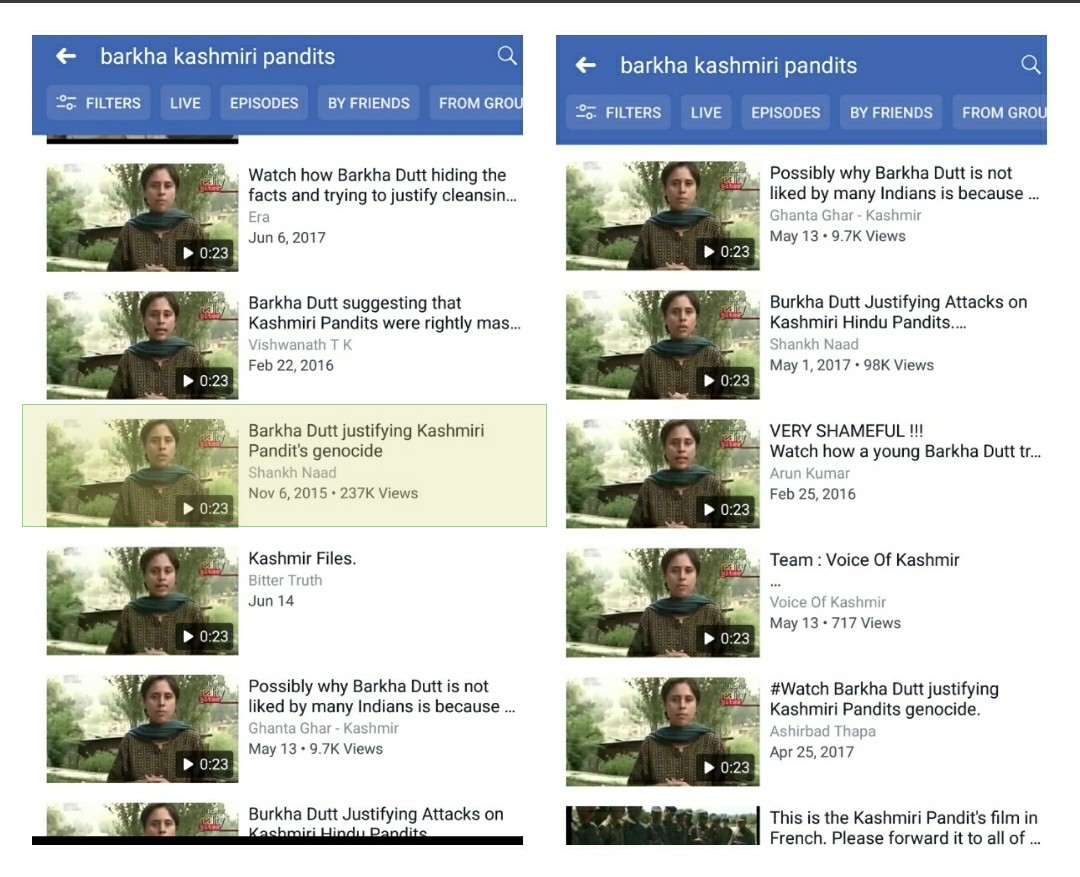Image resolution: width=1080 pixels, height=877 pixels.
Task: Play thumbnail of 'Barkha Dutt suggesting that' video
Action: pos(143,345)
